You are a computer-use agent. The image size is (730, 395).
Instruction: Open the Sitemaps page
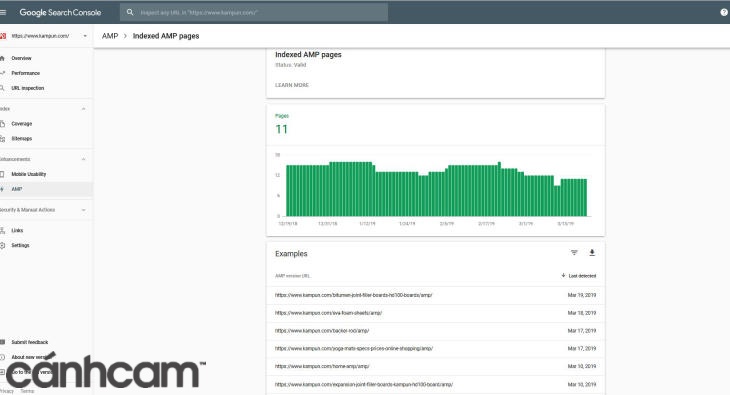[x=21, y=139]
